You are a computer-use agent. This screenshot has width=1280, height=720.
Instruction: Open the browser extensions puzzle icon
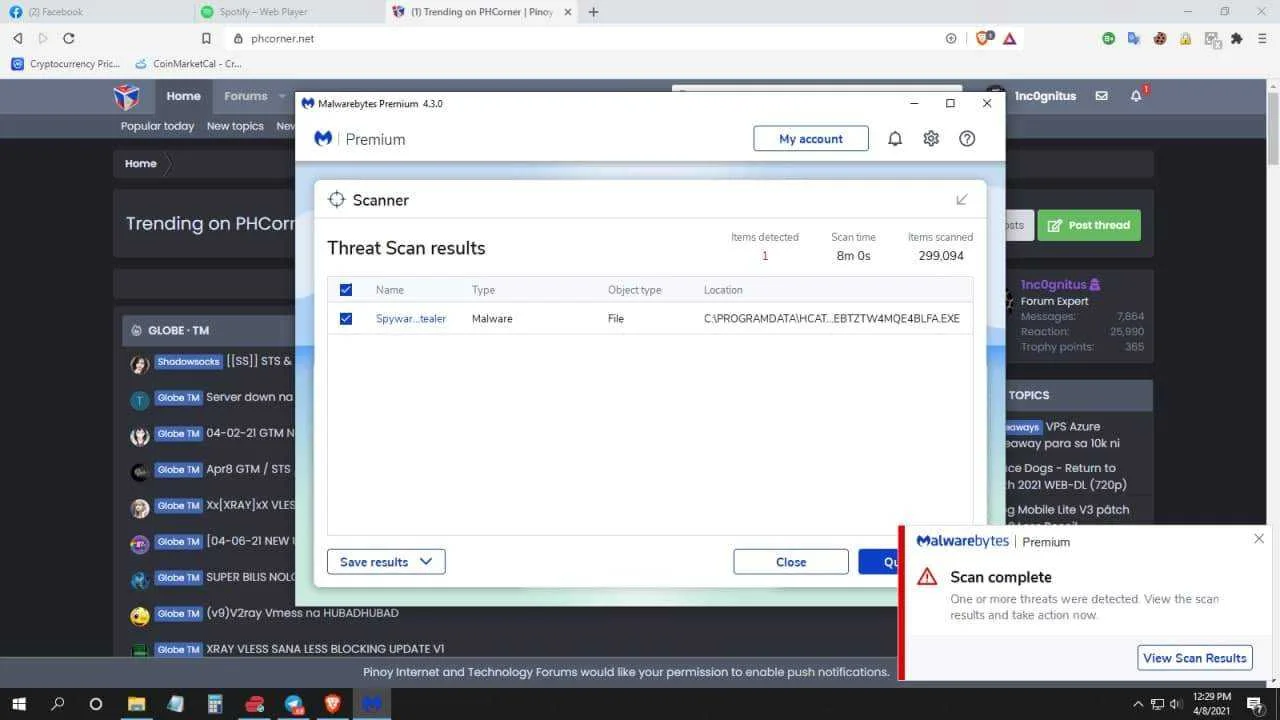[x=1237, y=38]
